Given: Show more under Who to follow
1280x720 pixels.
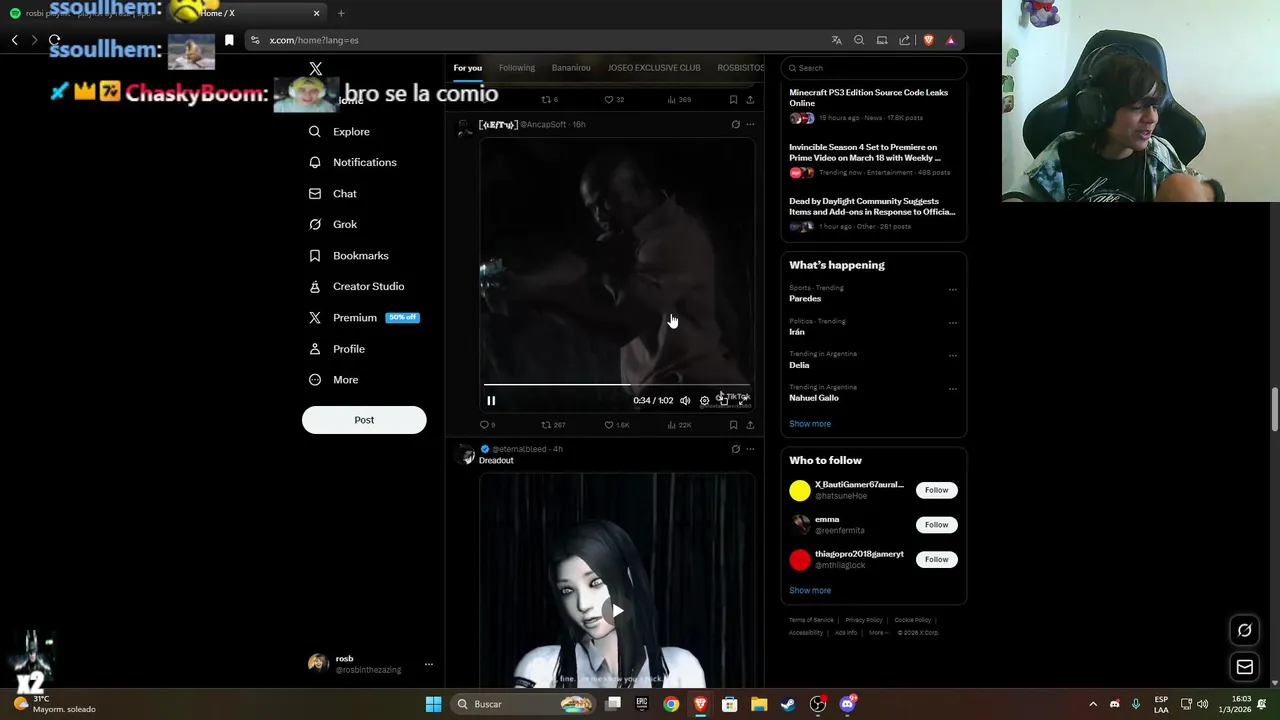Looking at the screenshot, I should coord(810,591).
